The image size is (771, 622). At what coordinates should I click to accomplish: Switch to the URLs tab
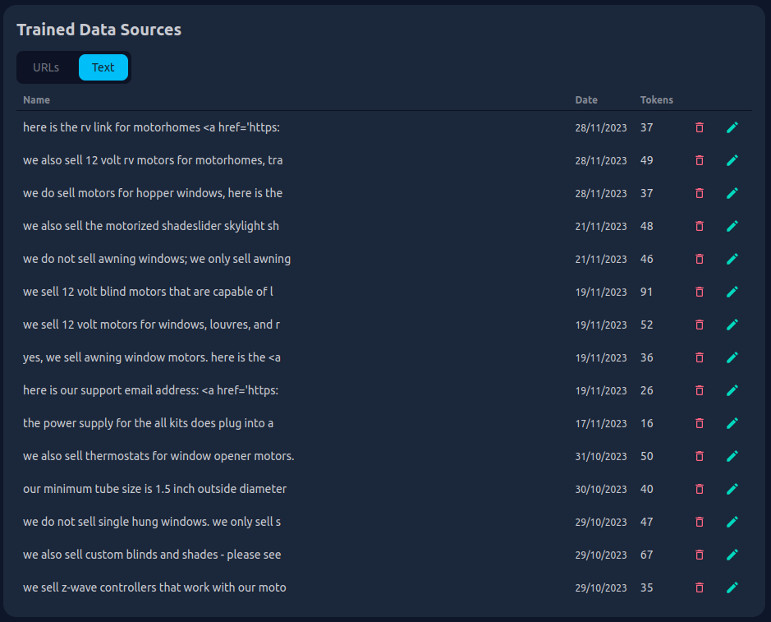pos(46,68)
